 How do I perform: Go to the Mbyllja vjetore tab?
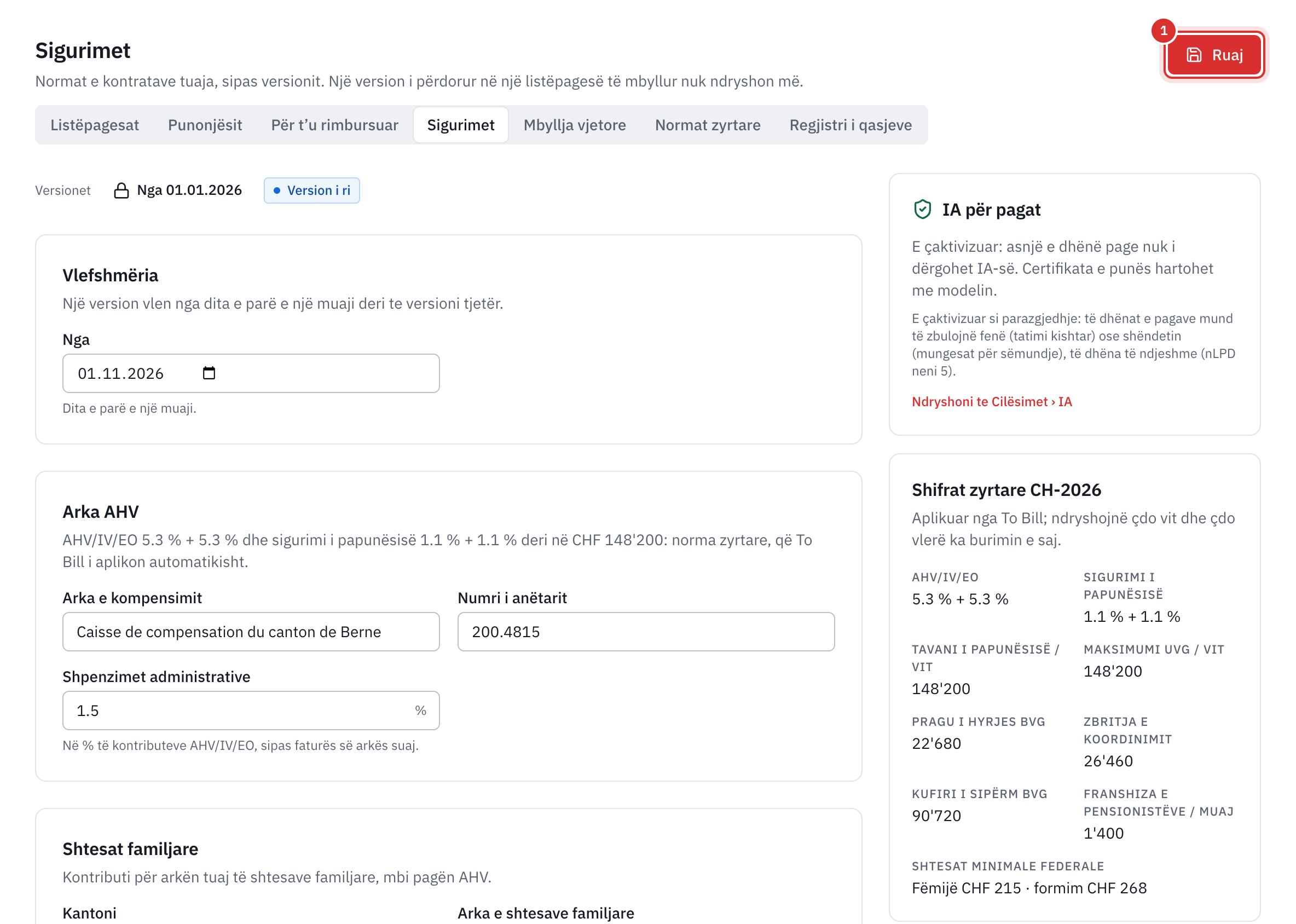tap(574, 125)
